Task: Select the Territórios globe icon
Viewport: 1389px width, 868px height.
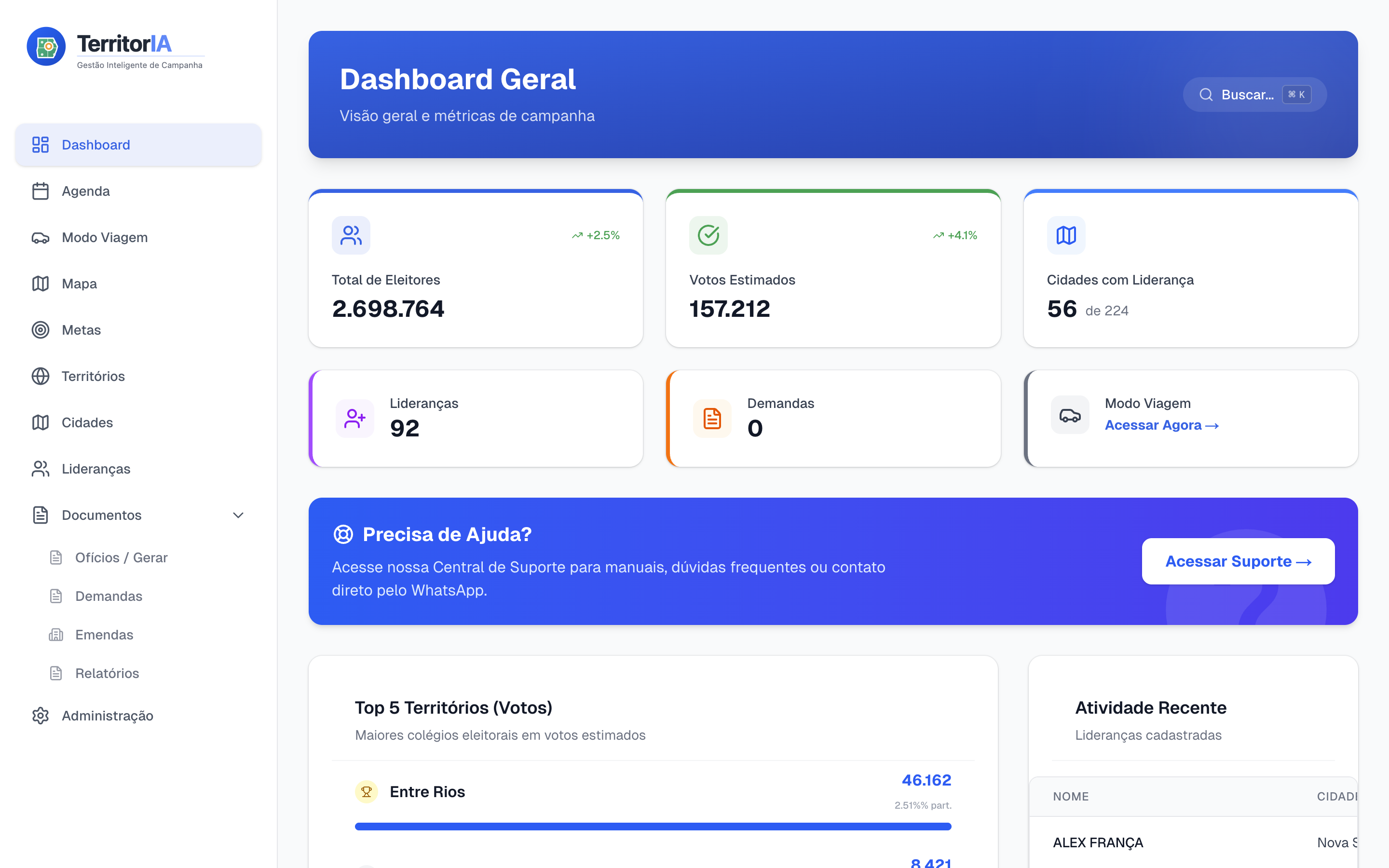Action: [40, 376]
